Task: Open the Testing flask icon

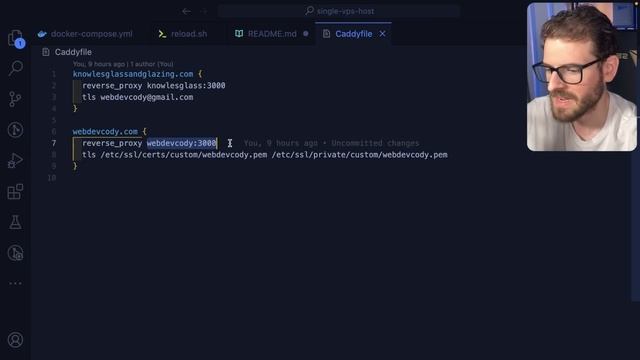Action: [x=15, y=222]
